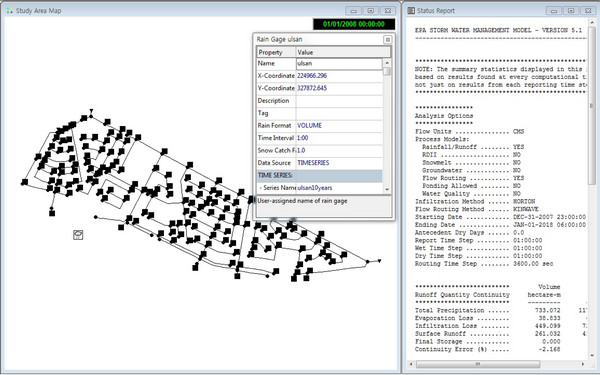Click the Ponding Allowed NO line

click(471, 186)
